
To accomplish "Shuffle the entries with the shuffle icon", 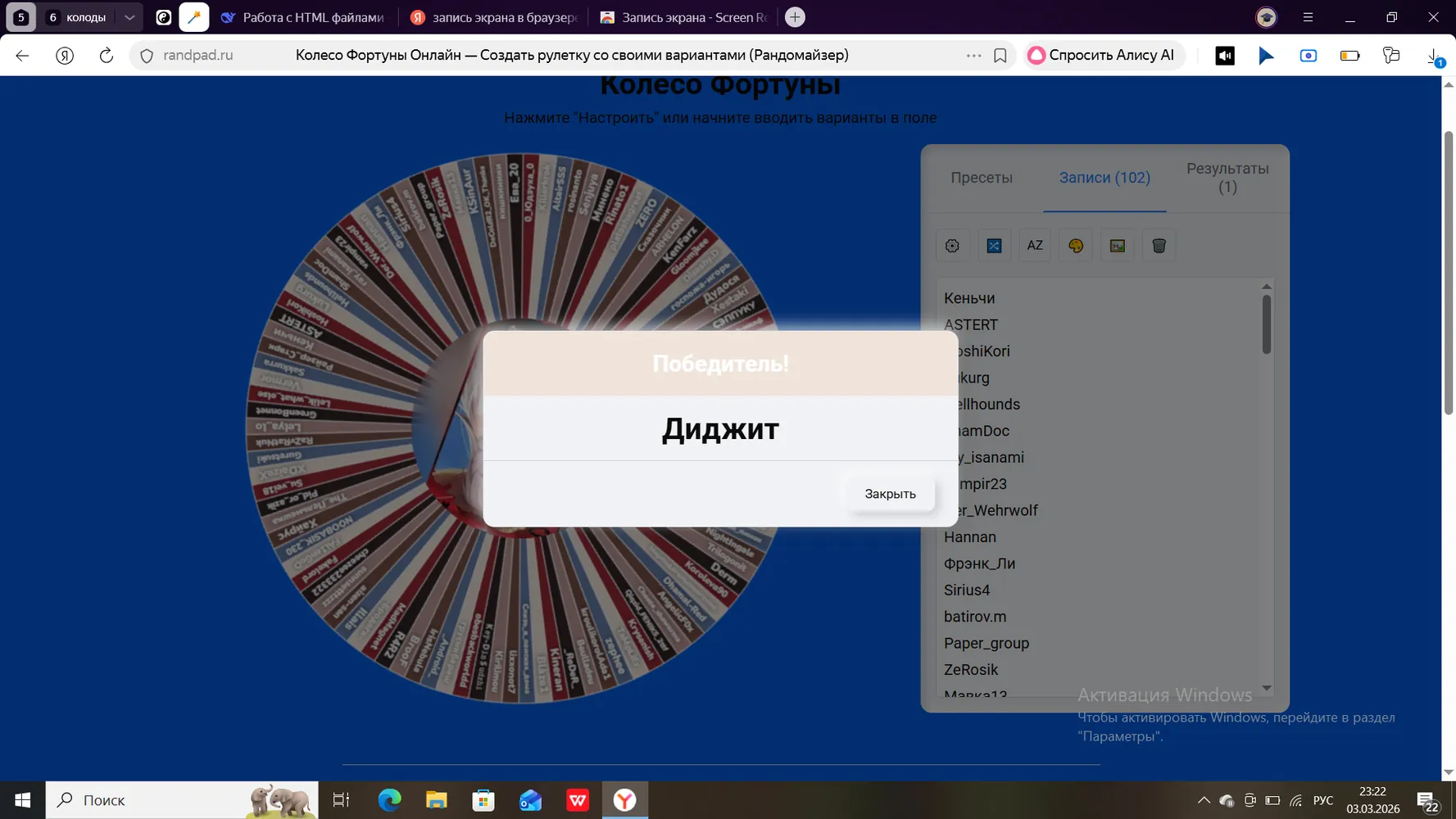I will [994, 246].
